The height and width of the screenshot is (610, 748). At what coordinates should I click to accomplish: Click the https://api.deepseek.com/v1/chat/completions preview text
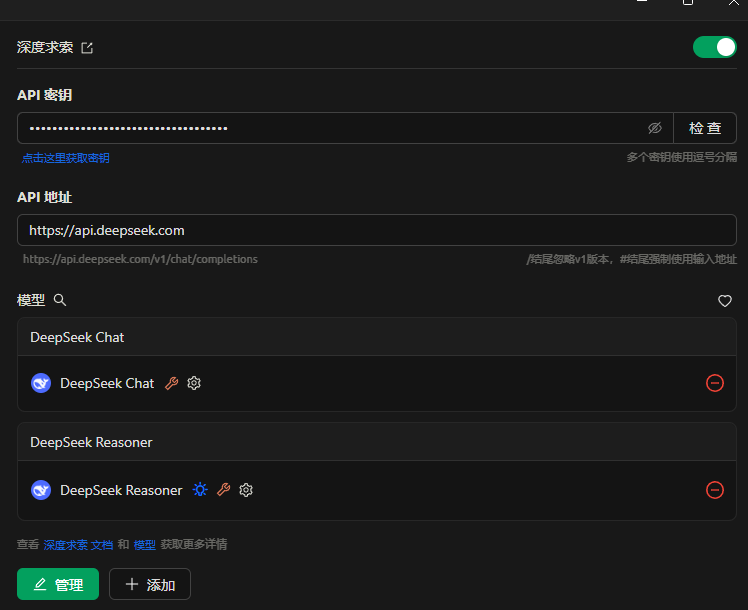tap(140, 259)
